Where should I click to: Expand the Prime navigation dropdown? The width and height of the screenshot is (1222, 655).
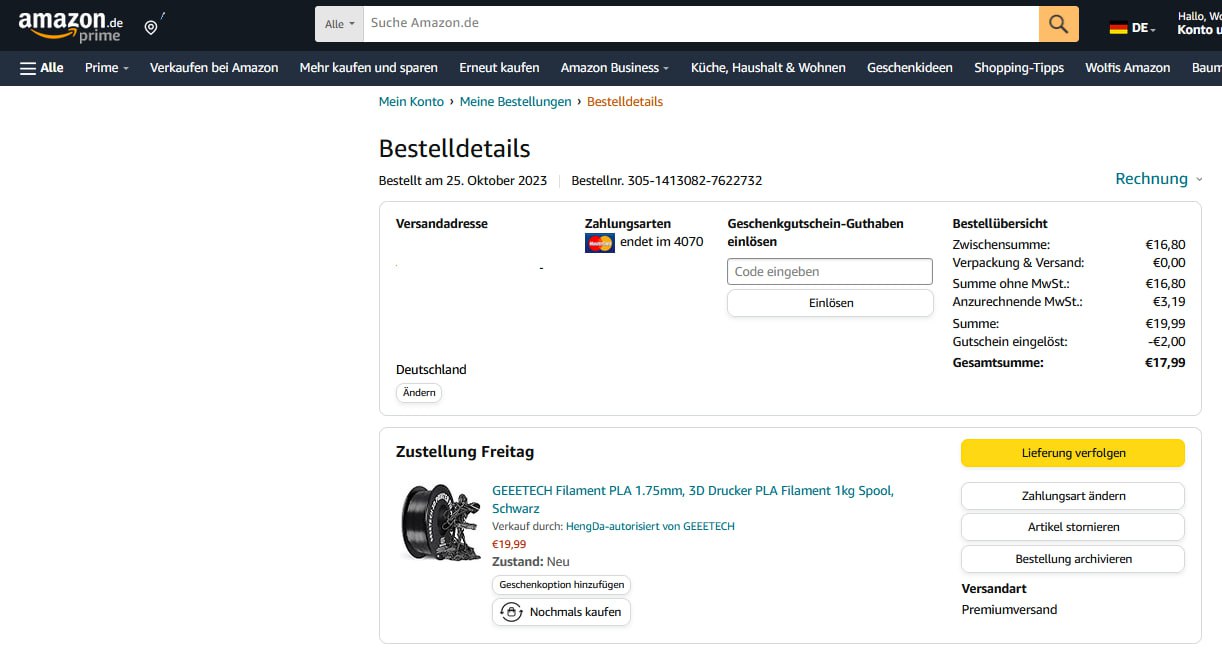[x=107, y=68]
